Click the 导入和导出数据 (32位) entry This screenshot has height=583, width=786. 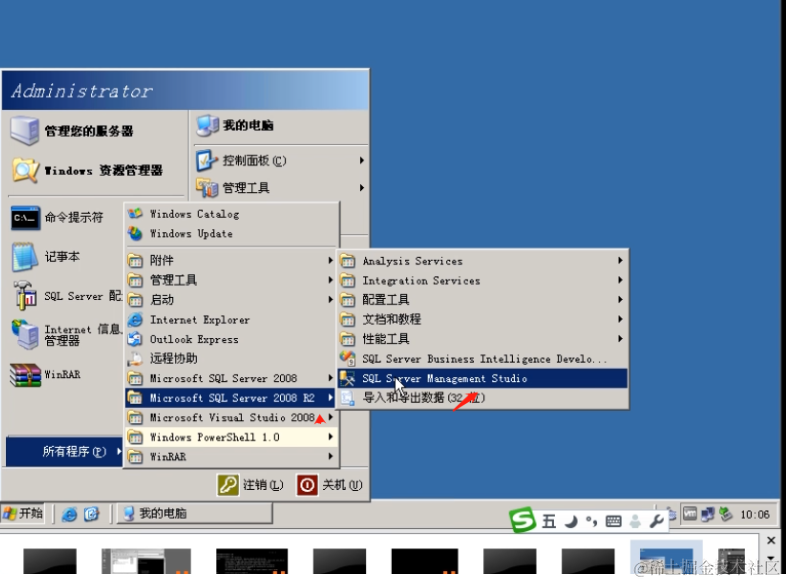coord(482,398)
